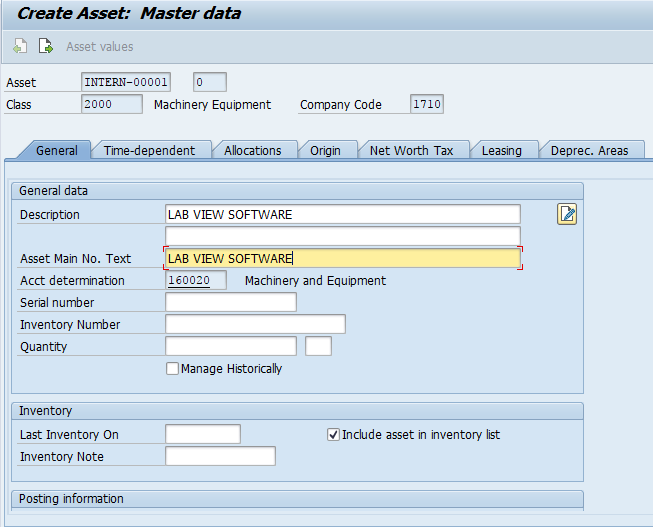
Task: Click the Inventory Number input field
Action: [x=255, y=324]
